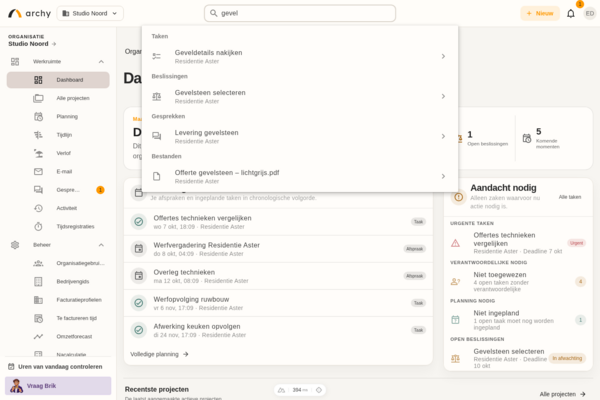This screenshot has height=400, width=600.
Task: Open E-mail in the sidebar
Action: (x=58, y=171)
